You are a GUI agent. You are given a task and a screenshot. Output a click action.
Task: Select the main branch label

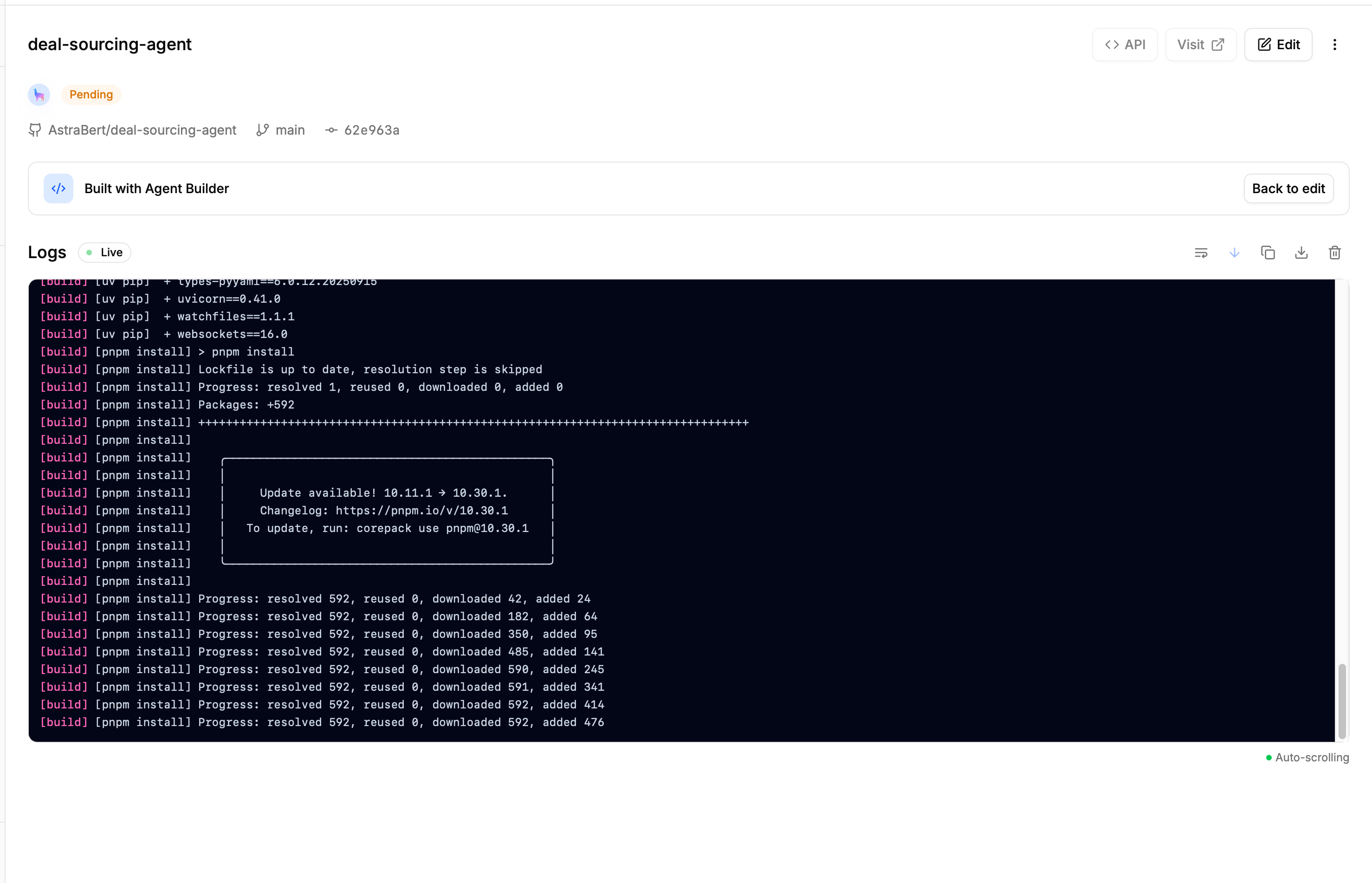290,130
